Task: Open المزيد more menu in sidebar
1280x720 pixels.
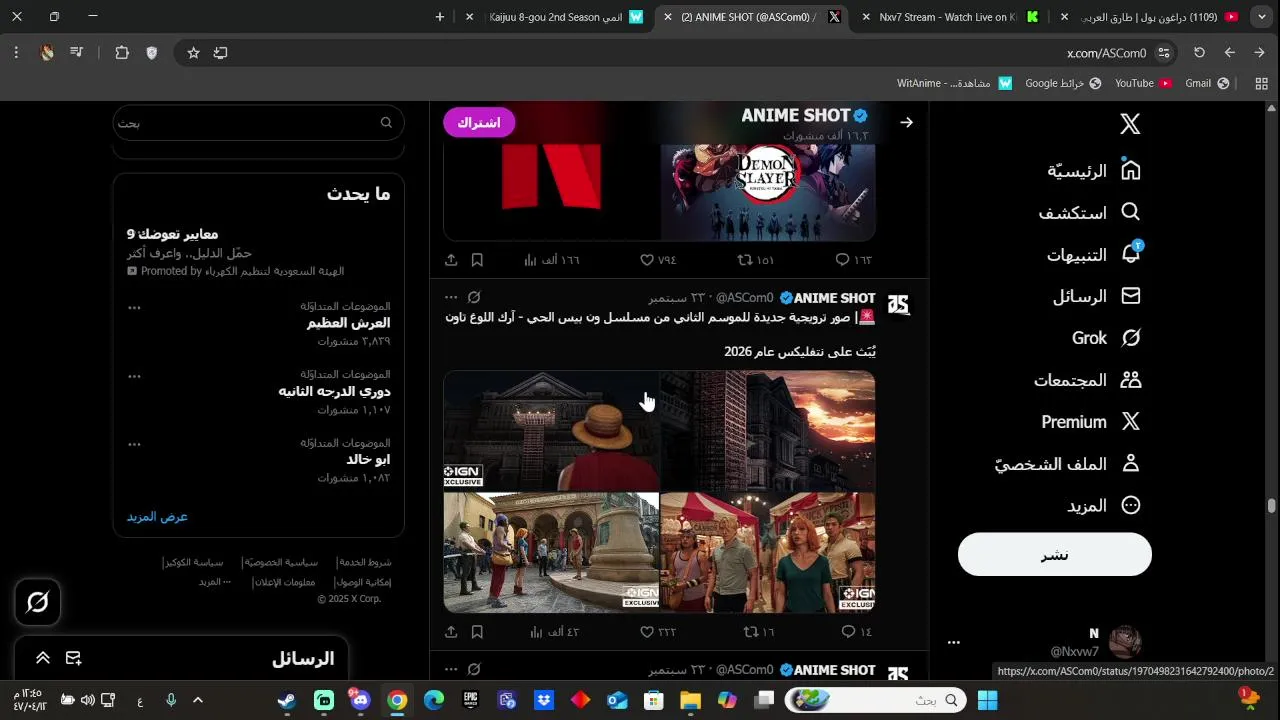Action: [1103, 507]
